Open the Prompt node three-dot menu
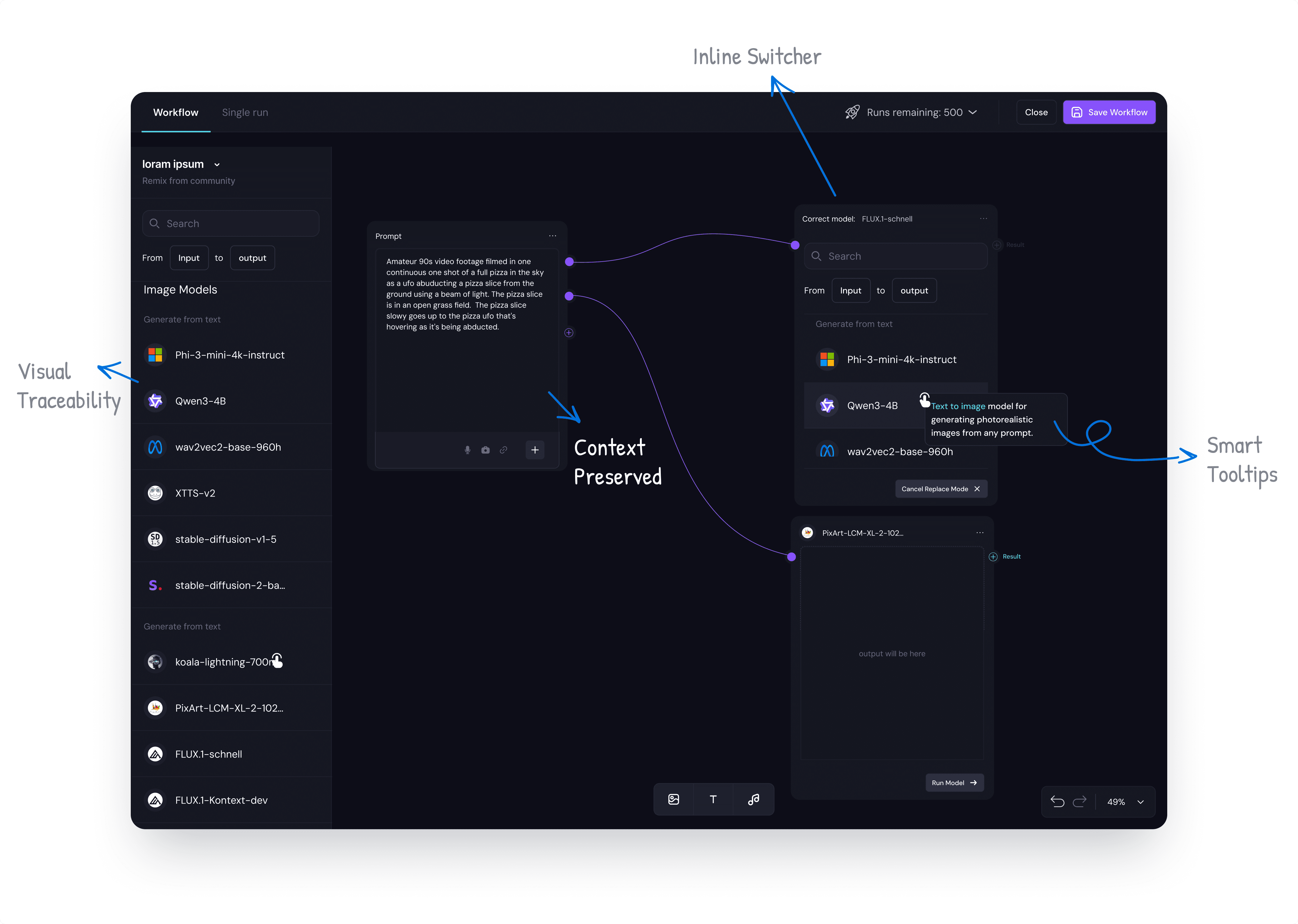This screenshot has height=924, width=1298. tap(552, 236)
